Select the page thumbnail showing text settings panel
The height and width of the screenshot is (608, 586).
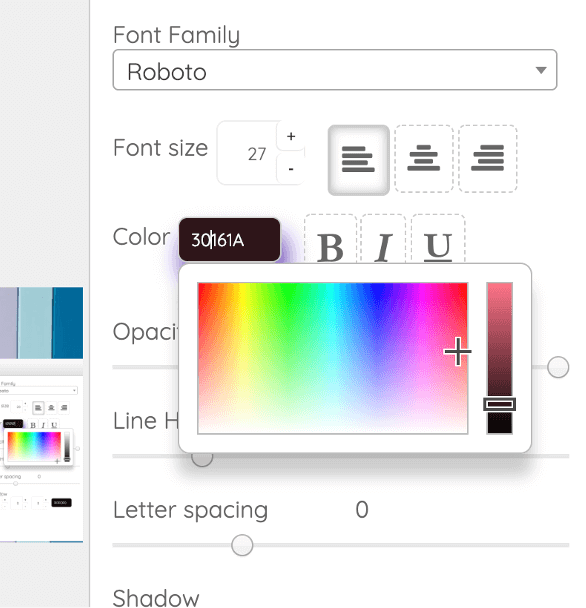[x=41, y=458]
